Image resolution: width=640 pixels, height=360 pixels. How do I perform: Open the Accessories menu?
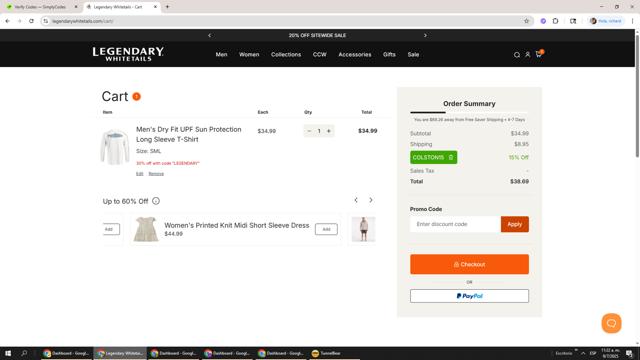pyautogui.click(x=355, y=54)
